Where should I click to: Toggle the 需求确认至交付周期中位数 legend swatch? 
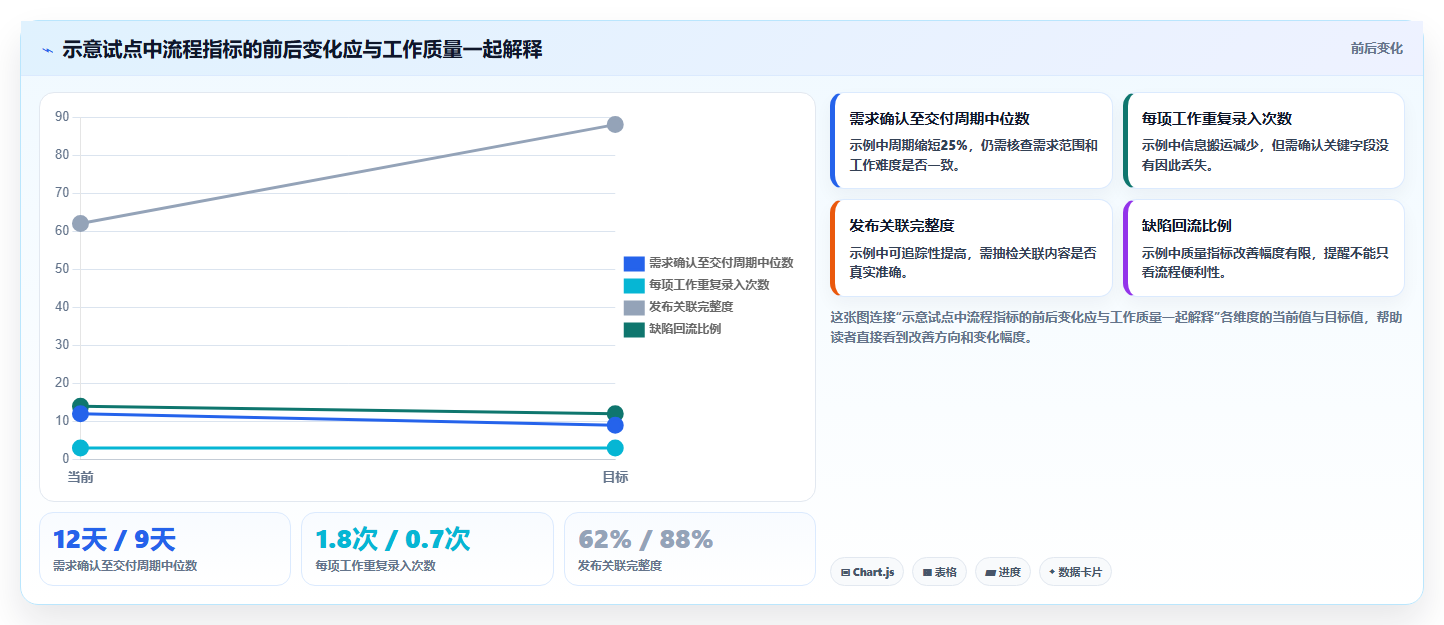point(634,263)
